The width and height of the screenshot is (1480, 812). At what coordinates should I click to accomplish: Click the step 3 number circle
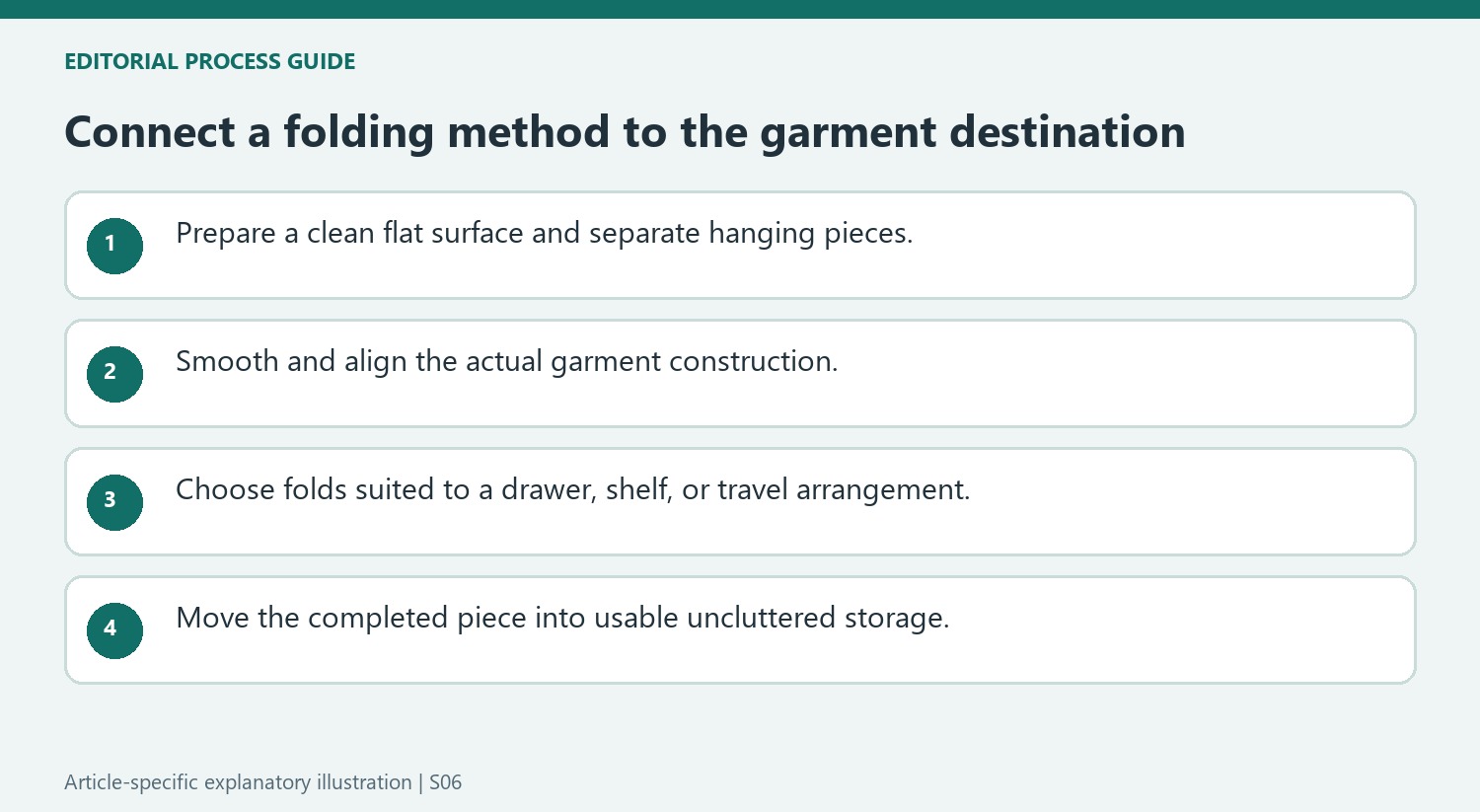(114, 502)
